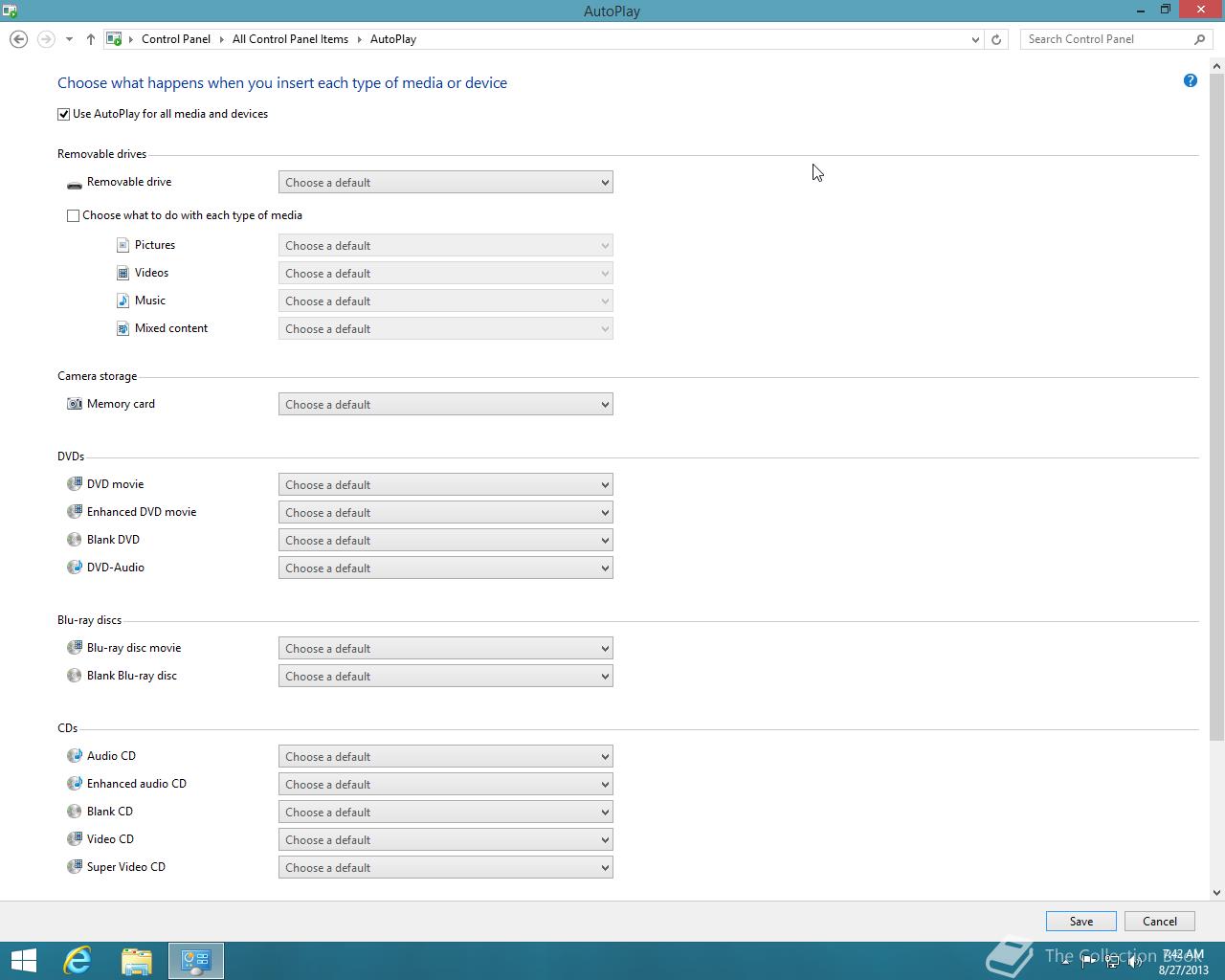Image resolution: width=1225 pixels, height=980 pixels.
Task: Click the 'Camera storage' section heading
Action: [97, 376]
